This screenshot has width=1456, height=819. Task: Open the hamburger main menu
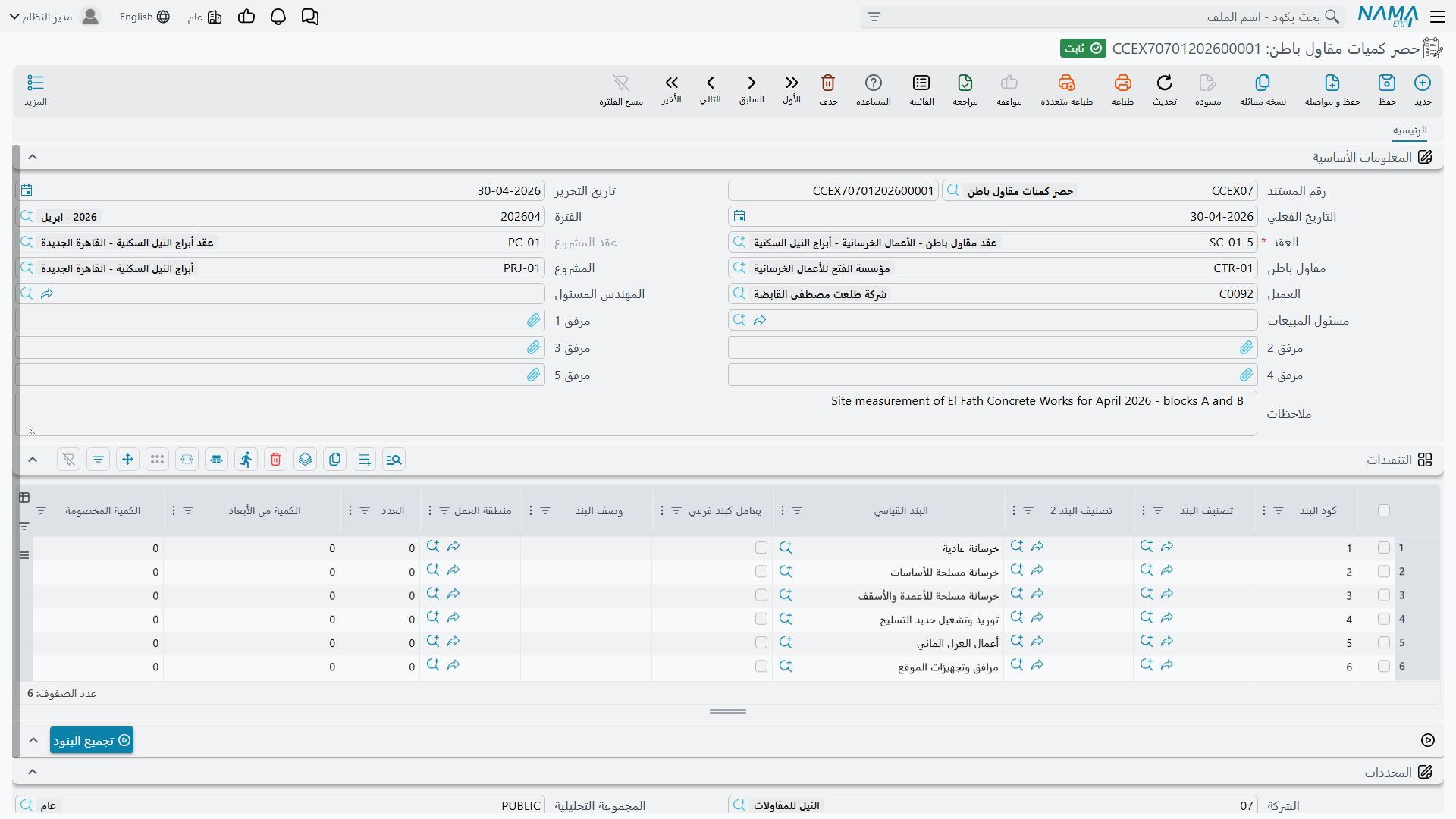1437,17
